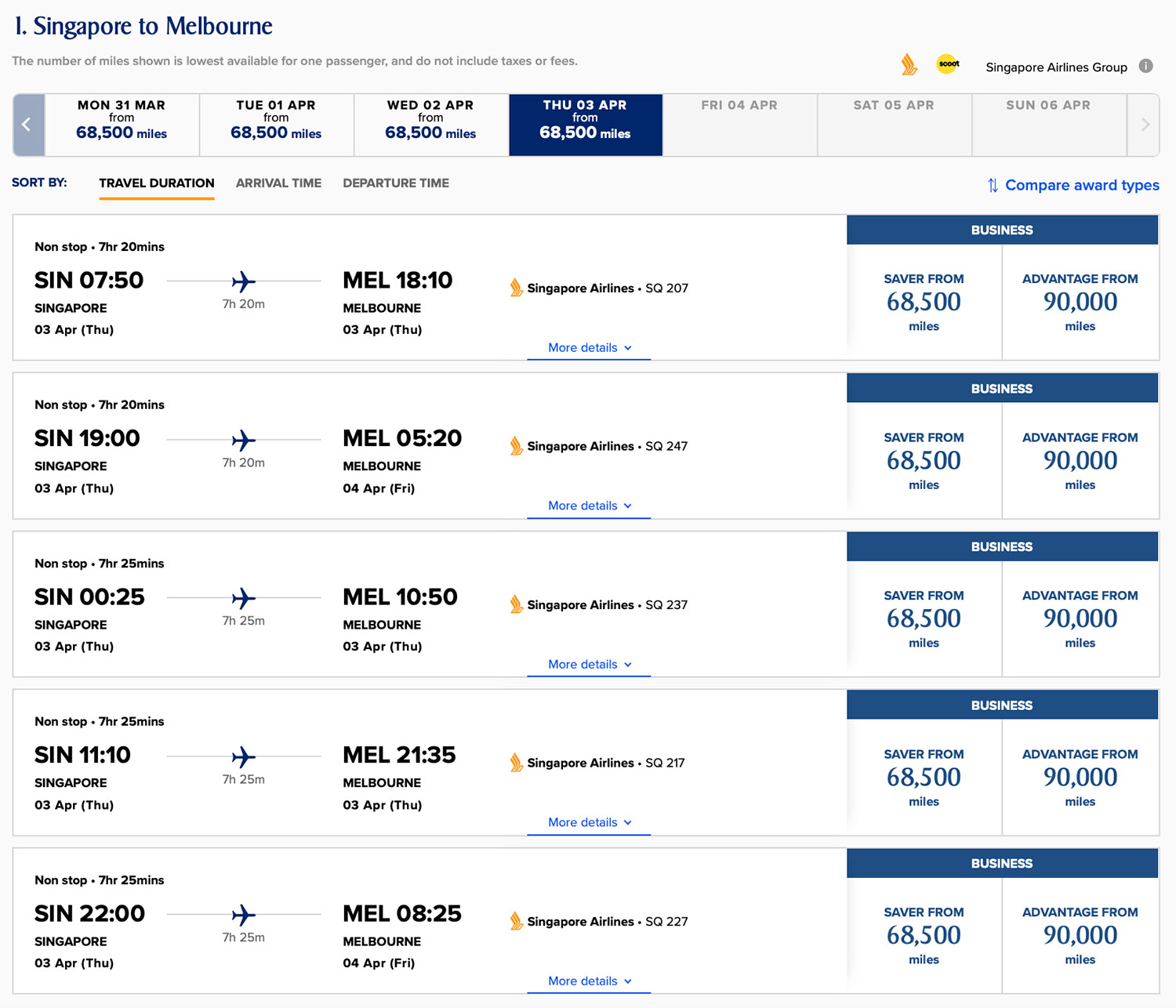
Task: Pick Mon 31 Mar from date carousel
Action: pyautogui.click(x=122, y=125)
